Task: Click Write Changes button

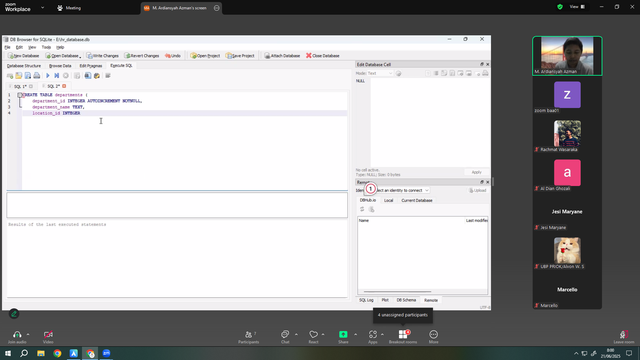Action: (102, 56)
